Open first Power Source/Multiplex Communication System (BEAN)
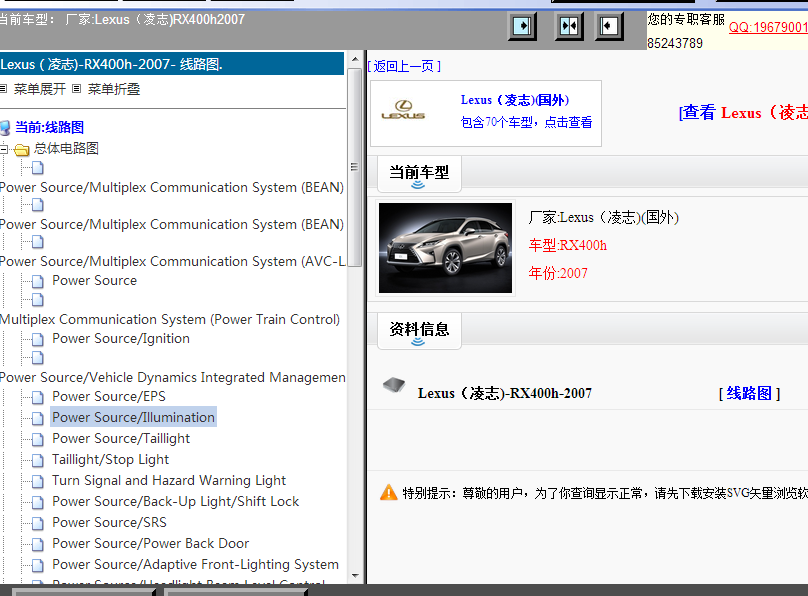 click(172, 187)
